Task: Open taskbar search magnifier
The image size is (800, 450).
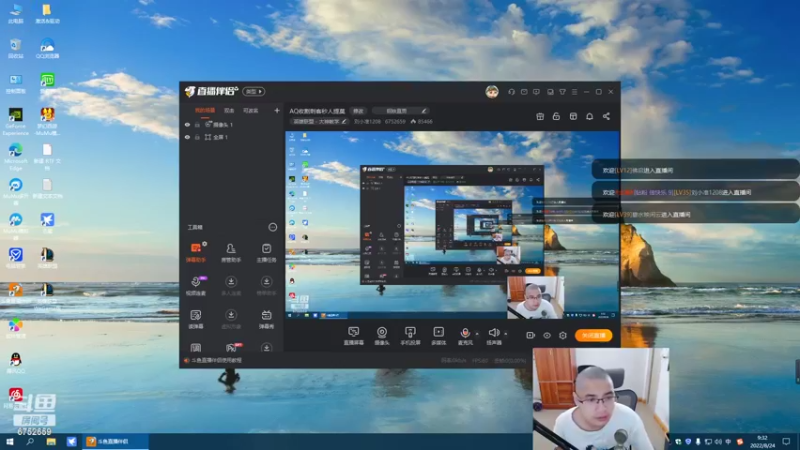Action: point(30,441)
